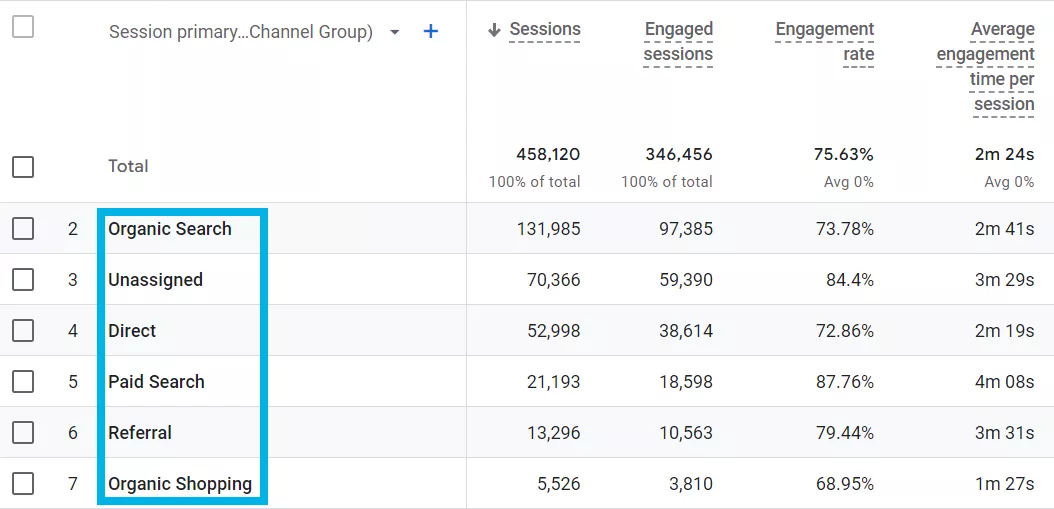Click Paid Search time 4m 08s
The height and width of the screenshot is (509, 1054).
click(1004, 382)
